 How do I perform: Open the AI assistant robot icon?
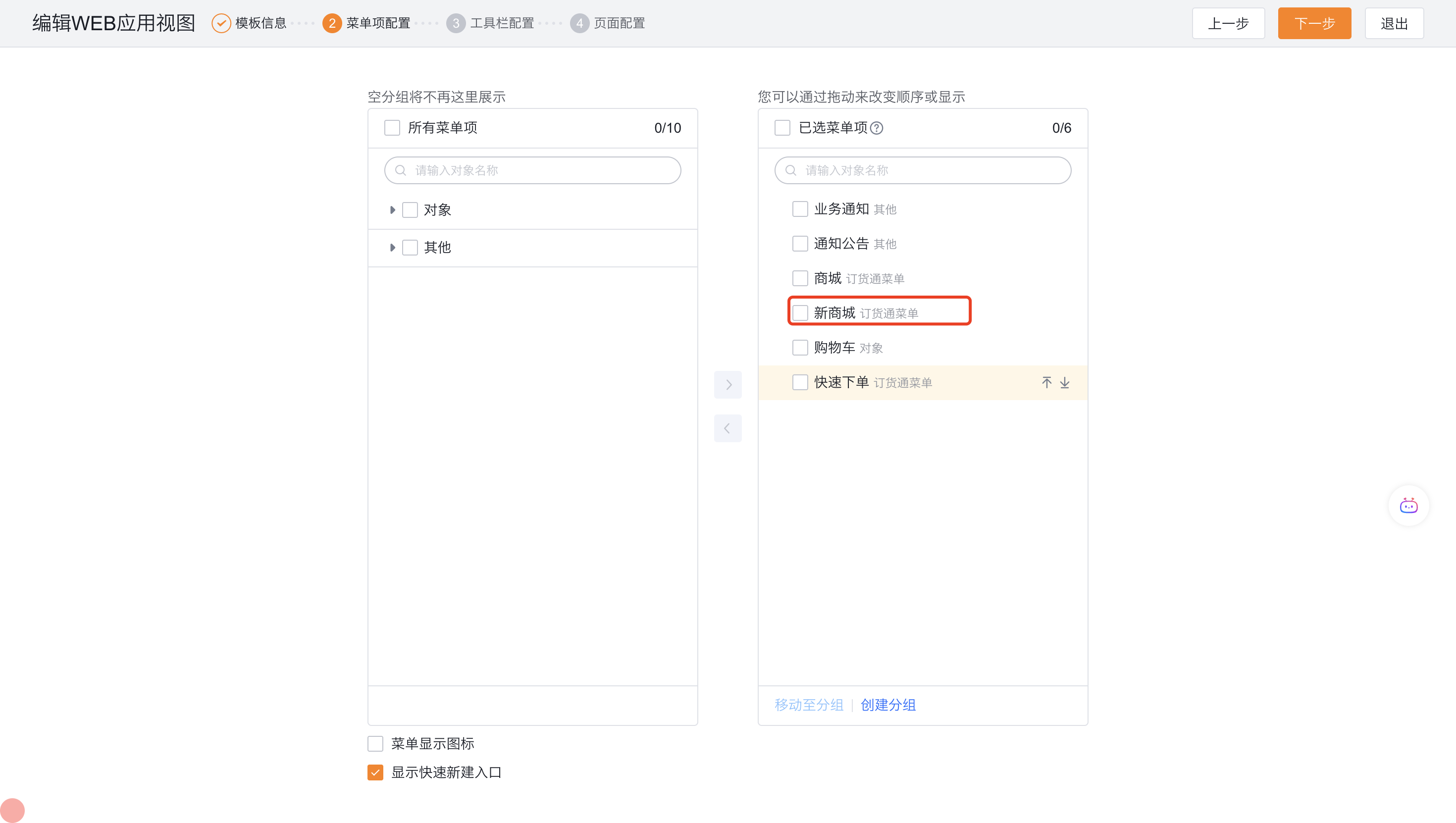(1408, 506)
